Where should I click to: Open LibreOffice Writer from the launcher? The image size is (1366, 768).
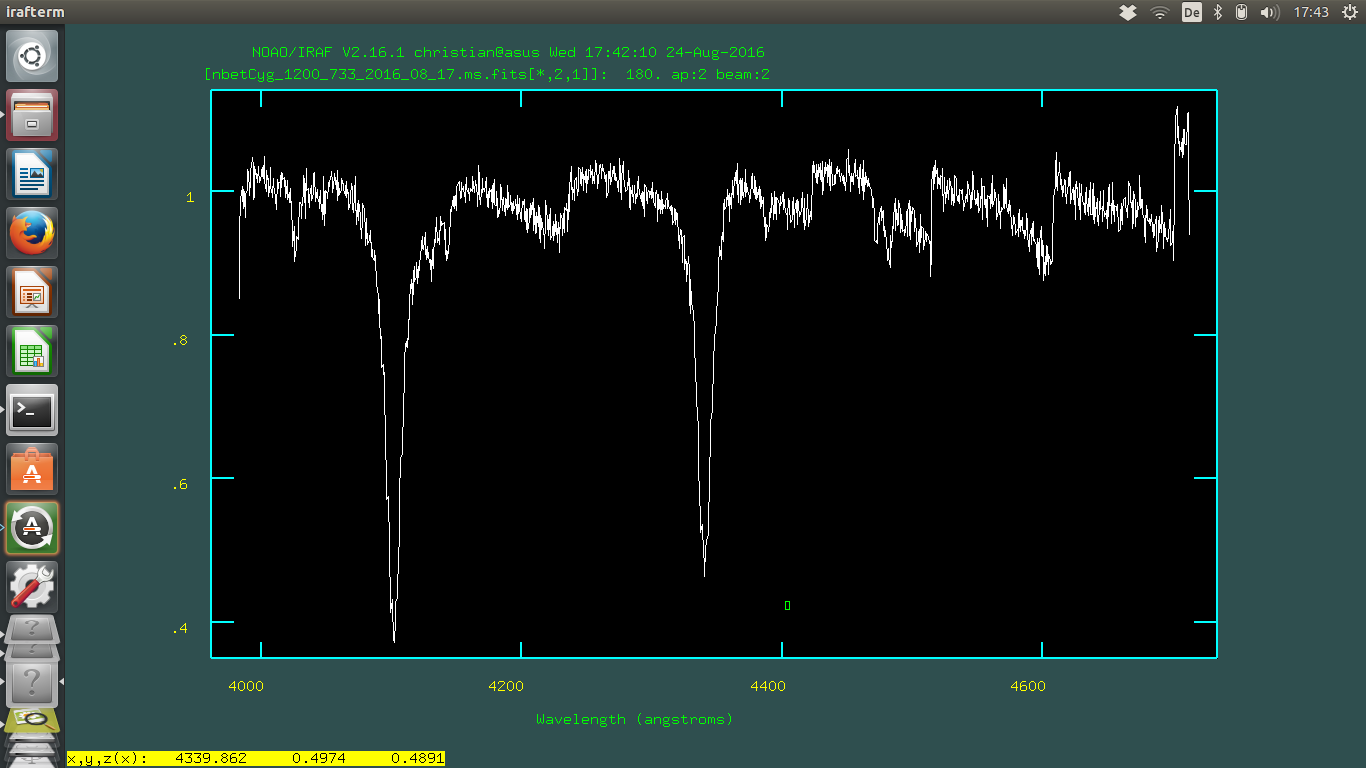(32, 174)
